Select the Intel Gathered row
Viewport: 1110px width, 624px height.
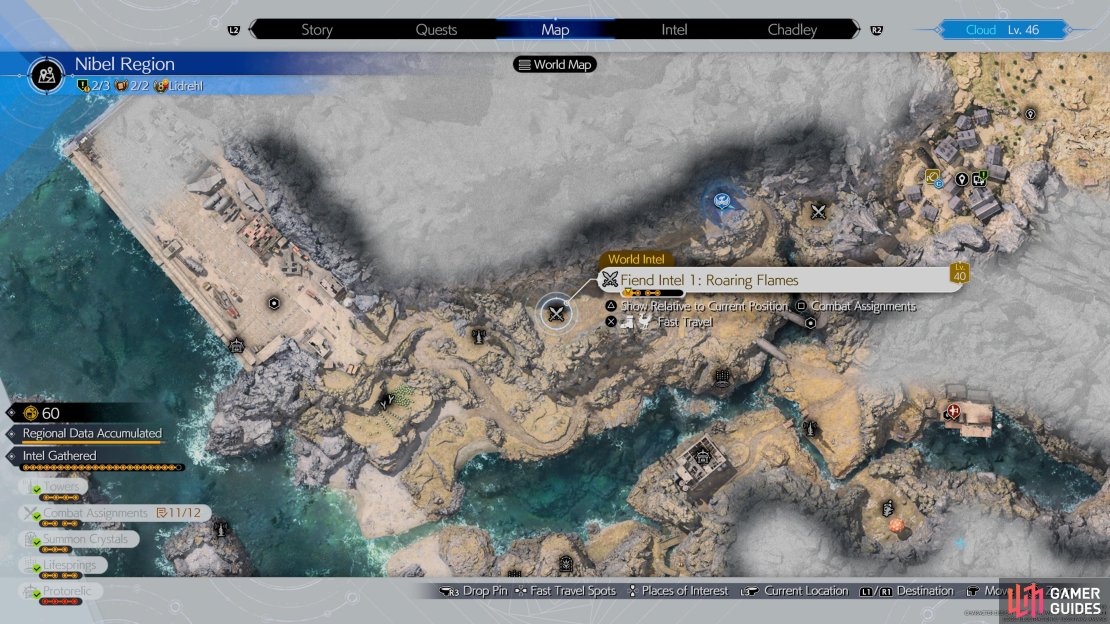click(59, 456)
